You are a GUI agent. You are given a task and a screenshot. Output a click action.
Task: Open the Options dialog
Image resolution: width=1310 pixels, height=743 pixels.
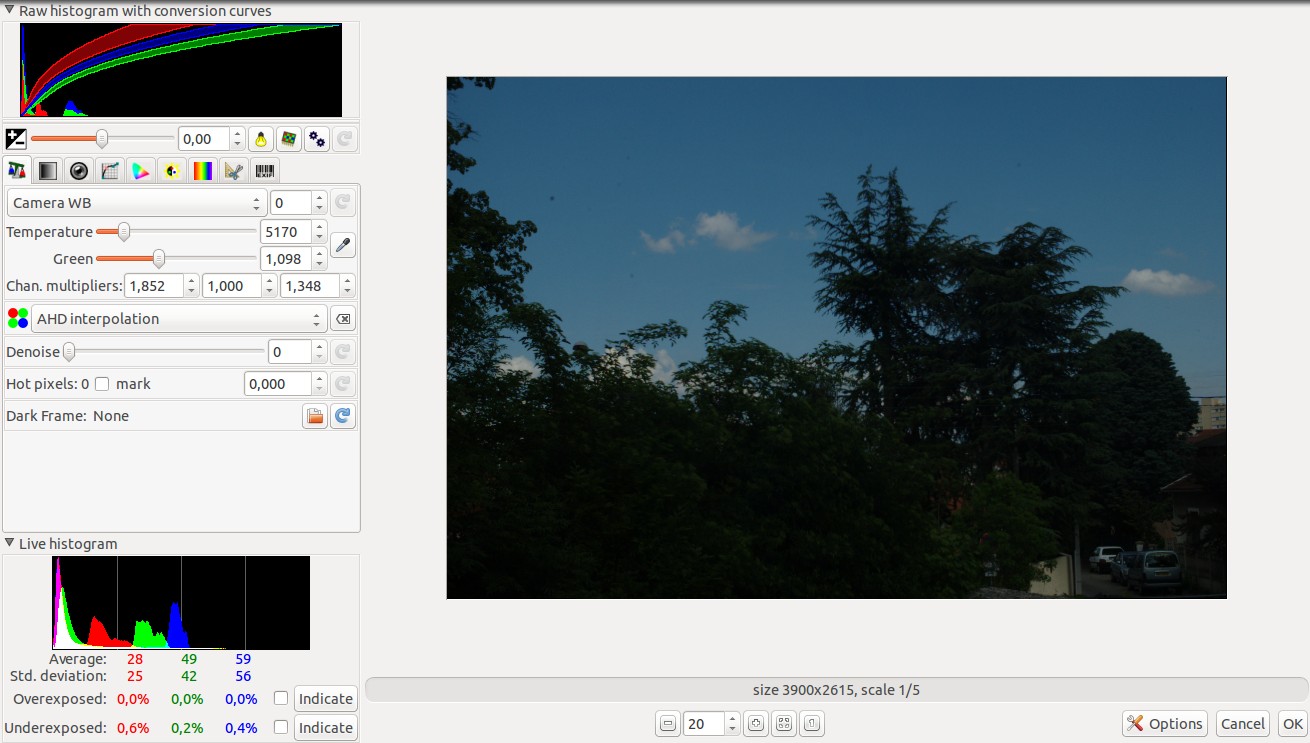(x=1164, y=723)
